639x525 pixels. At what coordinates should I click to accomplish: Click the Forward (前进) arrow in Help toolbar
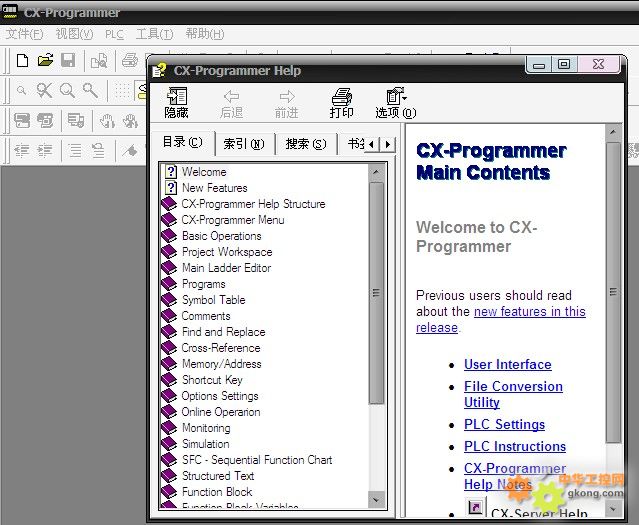pos(286,104)
